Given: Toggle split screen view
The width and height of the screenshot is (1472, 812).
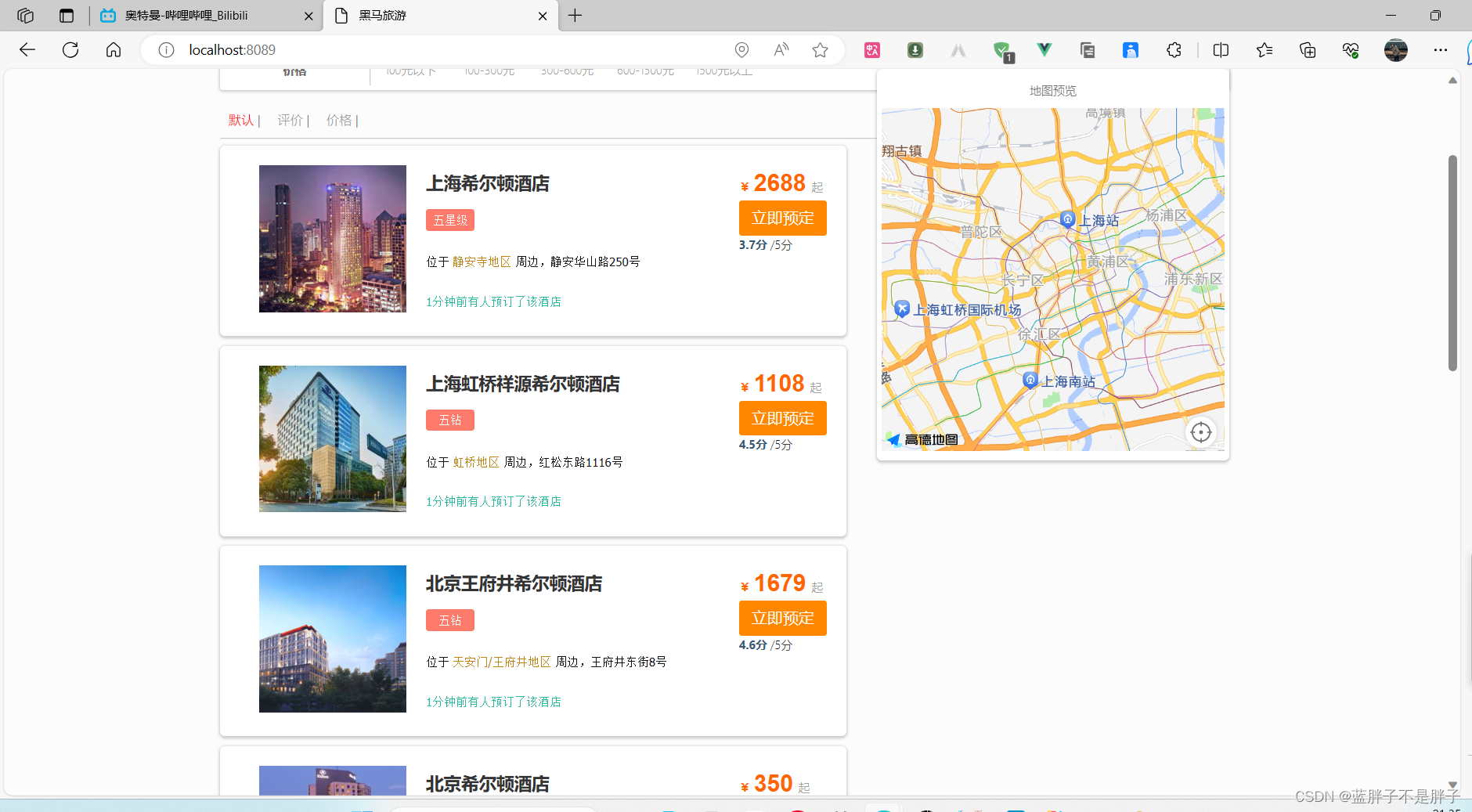Looking at the screenshot, I should [x=1221, y=50].
